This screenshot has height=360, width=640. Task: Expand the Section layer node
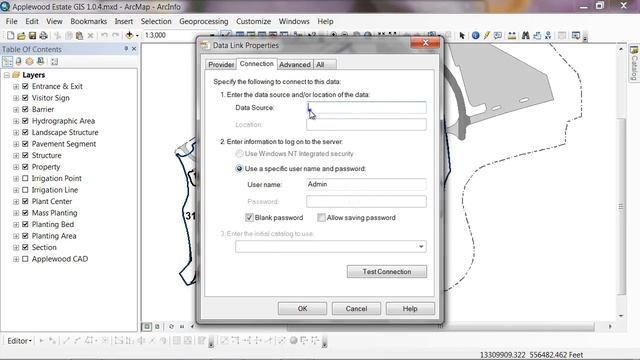16,247
